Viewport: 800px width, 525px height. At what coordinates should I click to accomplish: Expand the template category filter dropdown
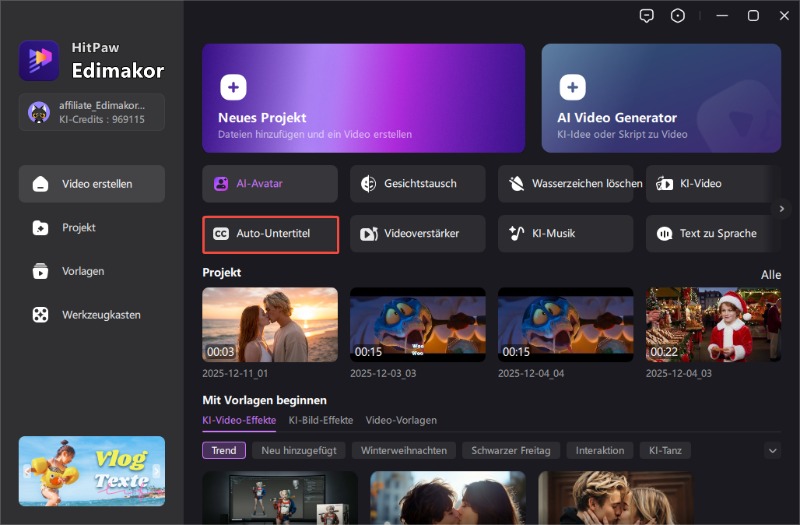pos(771,451)
